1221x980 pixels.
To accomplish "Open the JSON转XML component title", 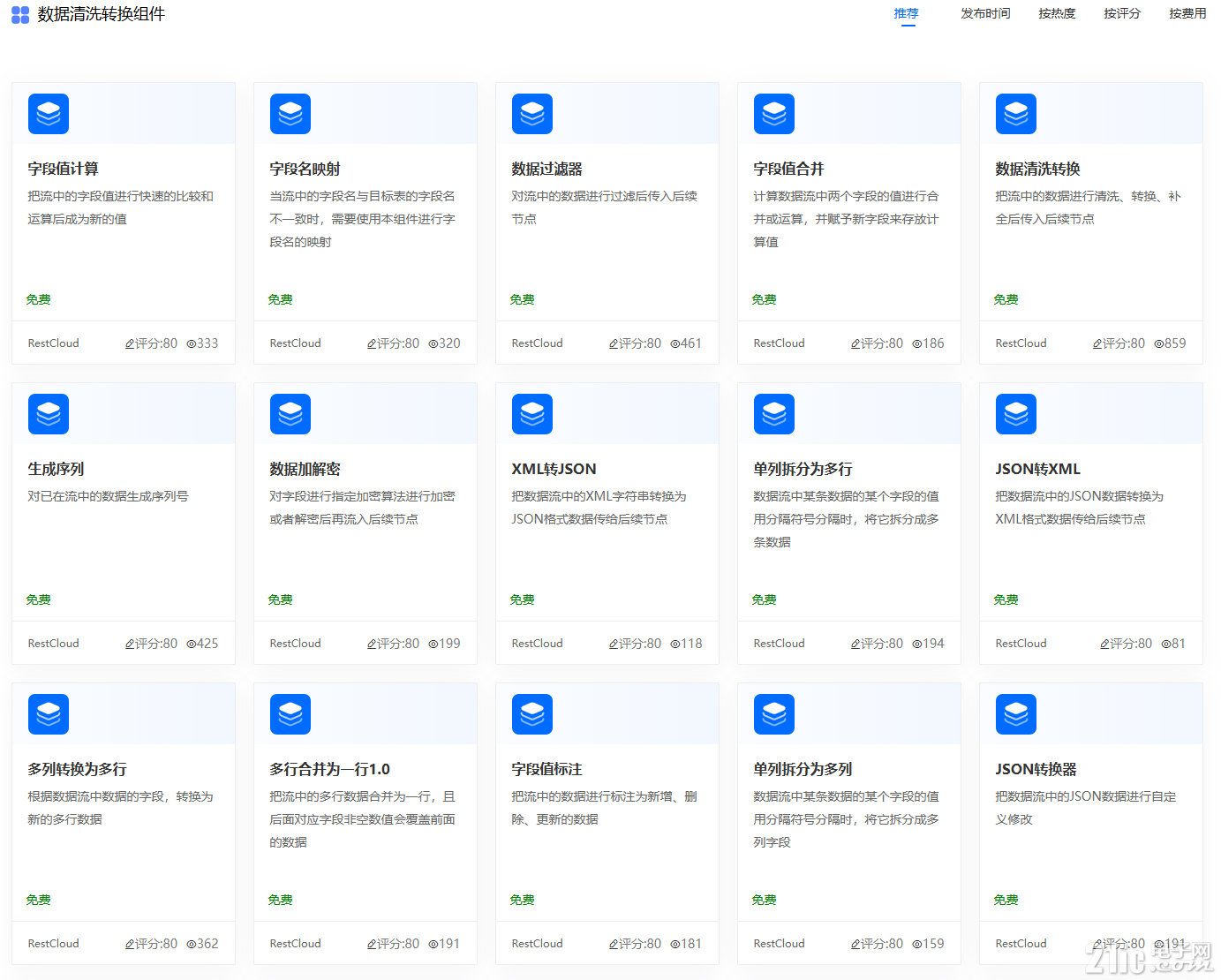I will pyautogui.click(x=1037, y=469).
